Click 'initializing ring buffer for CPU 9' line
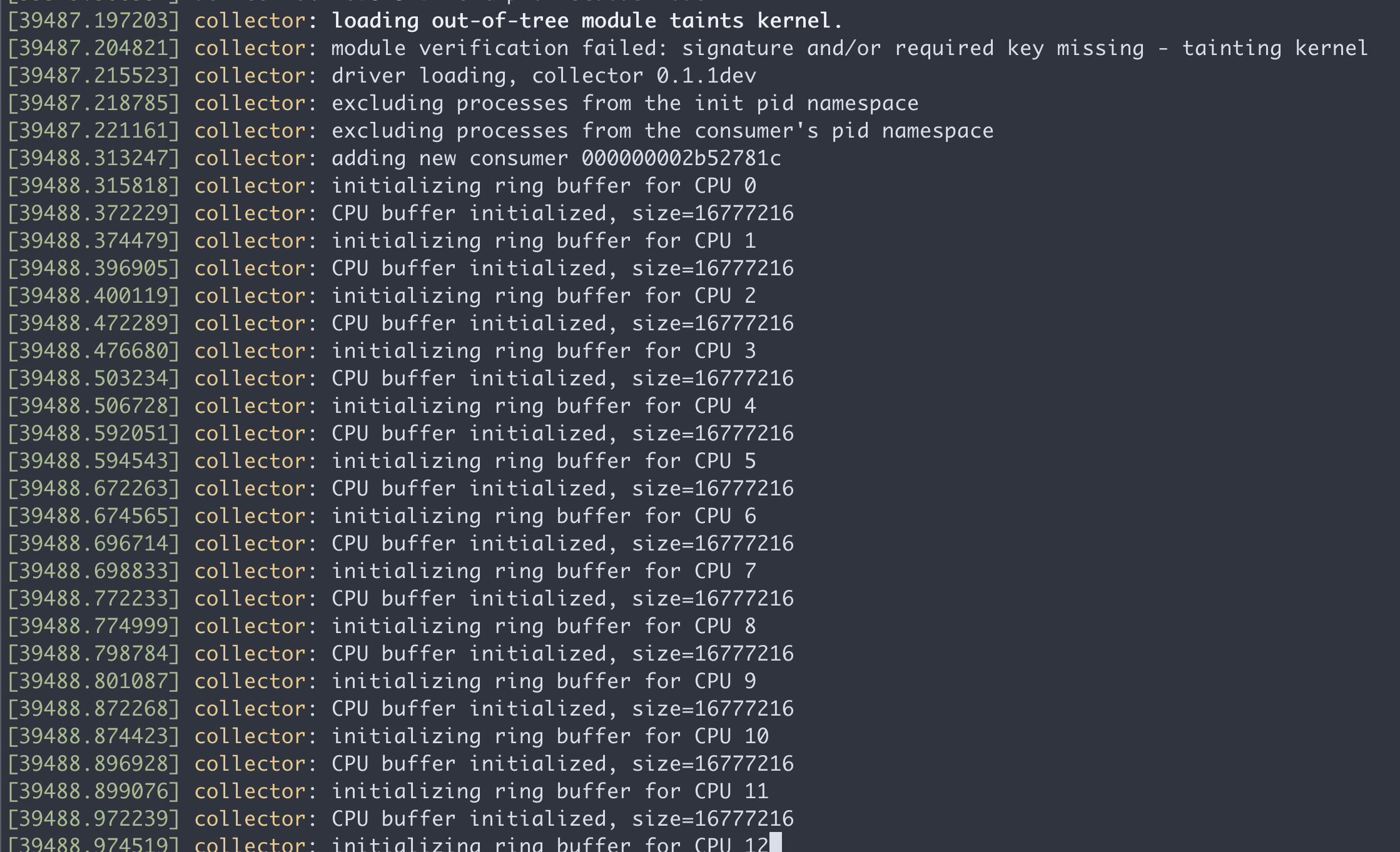Image resolution: width=1400 pixels, height=852 pixels. [x=543, y=681]
